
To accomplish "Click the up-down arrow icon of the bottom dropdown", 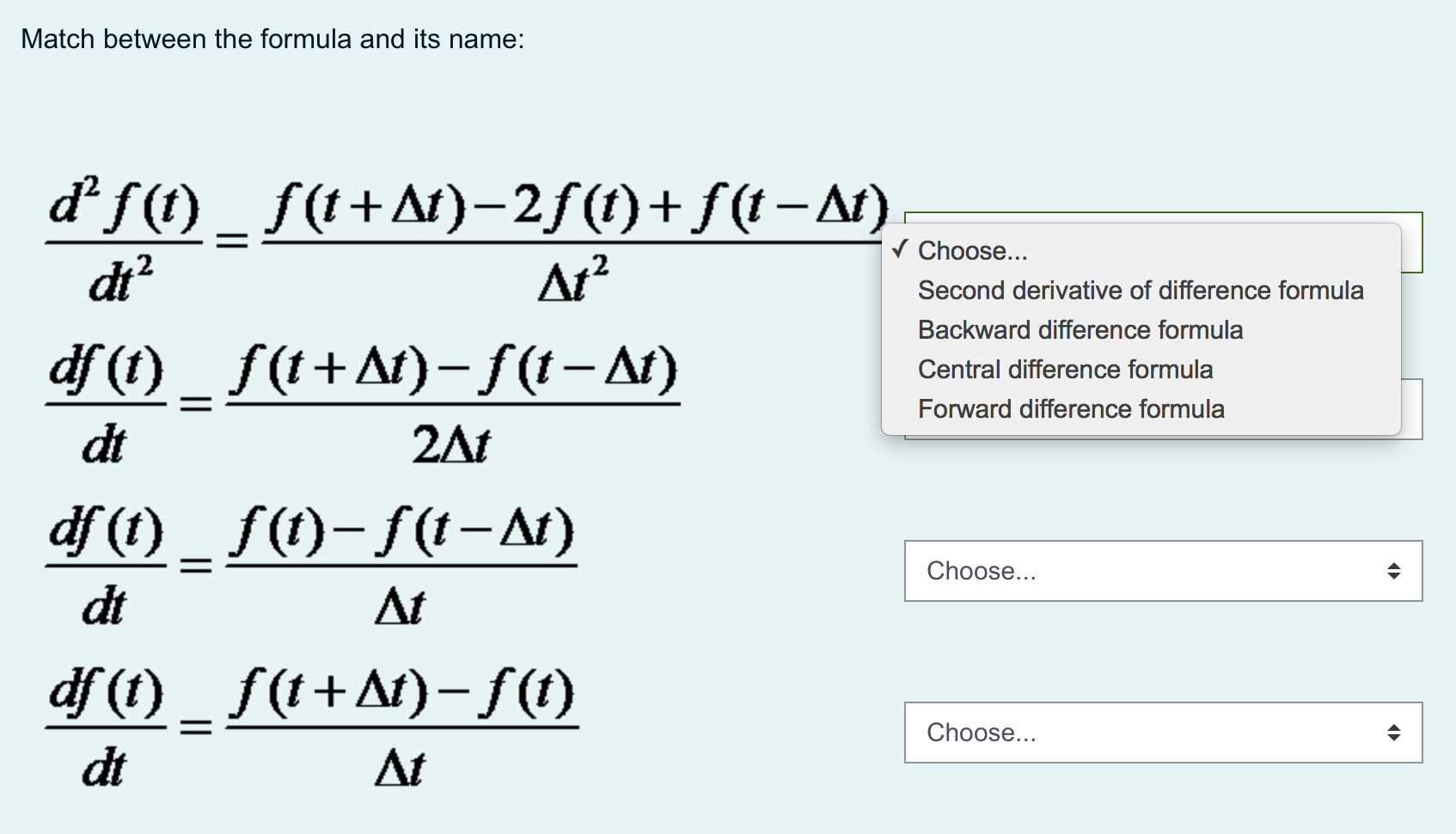I will tap(1394, 733).
